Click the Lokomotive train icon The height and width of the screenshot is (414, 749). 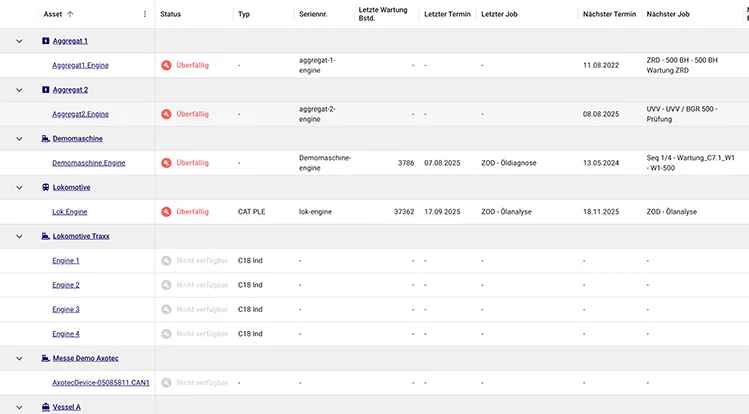coord(45,187)
